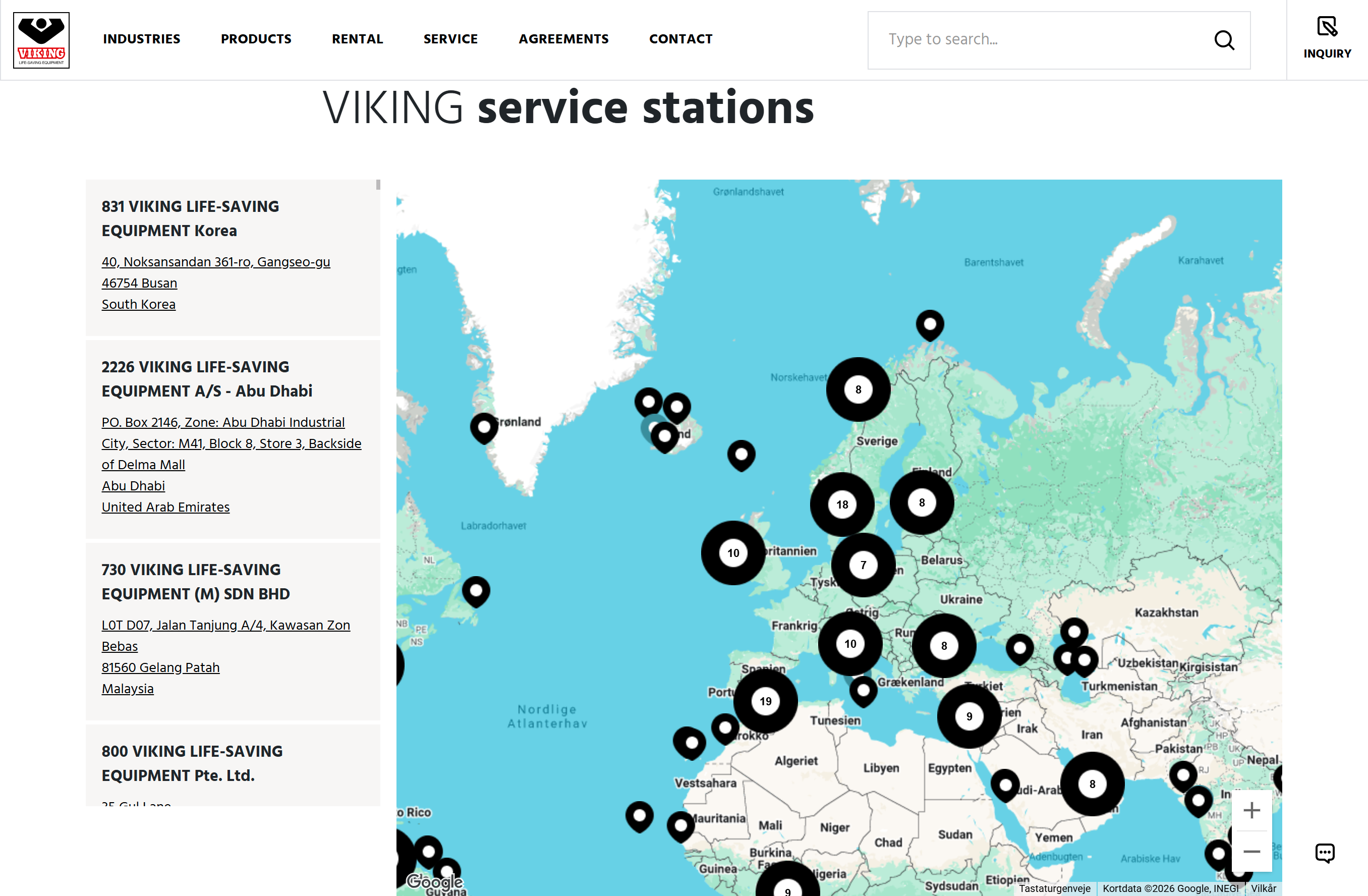Viewport: 1368px width, 896px height.
Task: Open cluster marker 8 over northern Norway
Action: pos(858,389)
